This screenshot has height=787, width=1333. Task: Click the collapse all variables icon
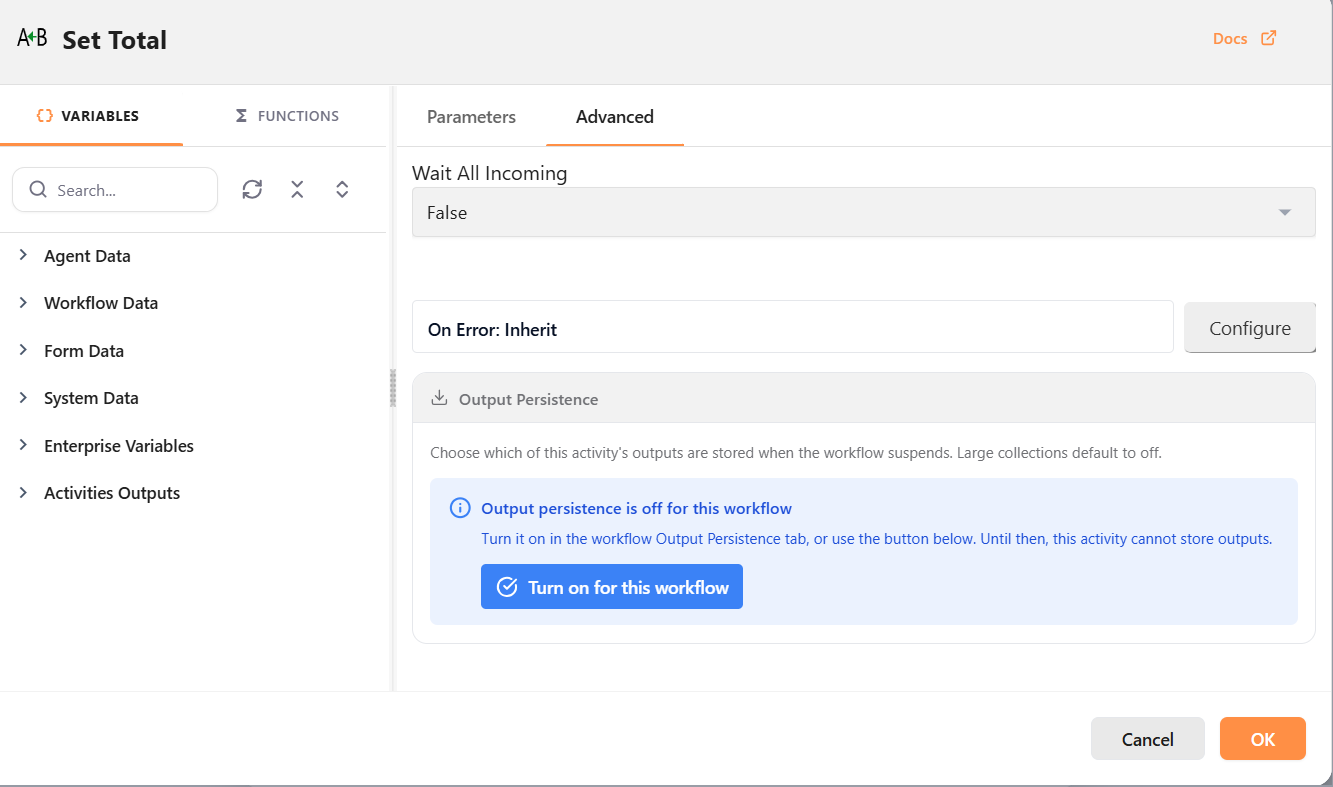[x=297, y=189]
